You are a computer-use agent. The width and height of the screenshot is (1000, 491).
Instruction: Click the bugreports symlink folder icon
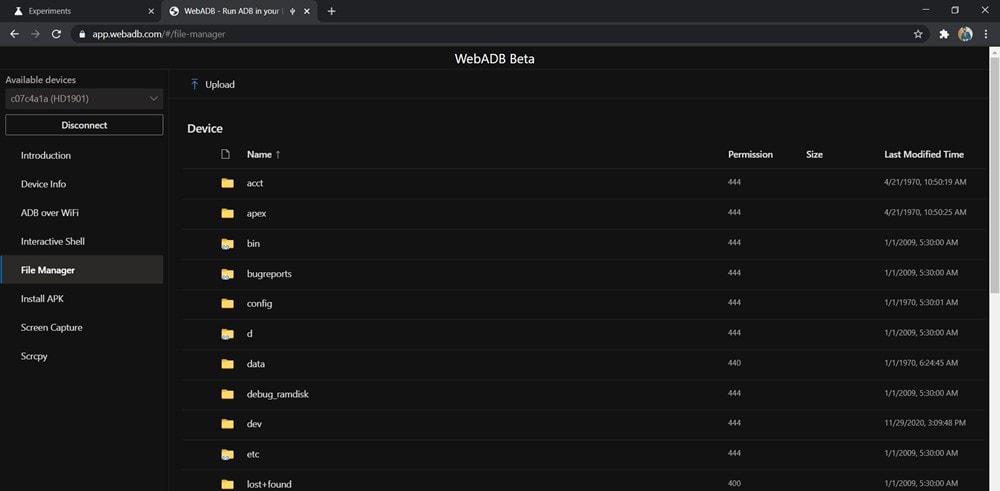pyautogui.click(x=228, y=274)
